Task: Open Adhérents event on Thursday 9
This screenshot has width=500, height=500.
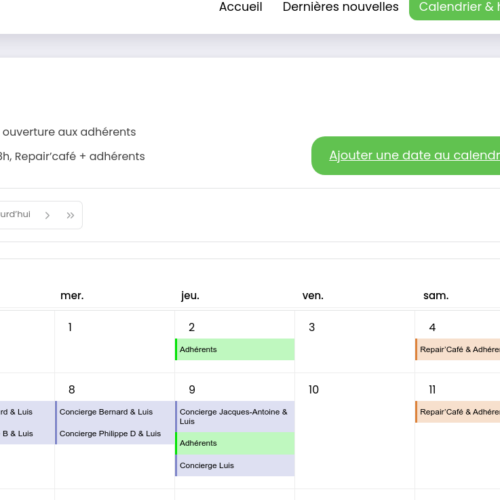Action: pyautogui.click(x=235, y=443)
